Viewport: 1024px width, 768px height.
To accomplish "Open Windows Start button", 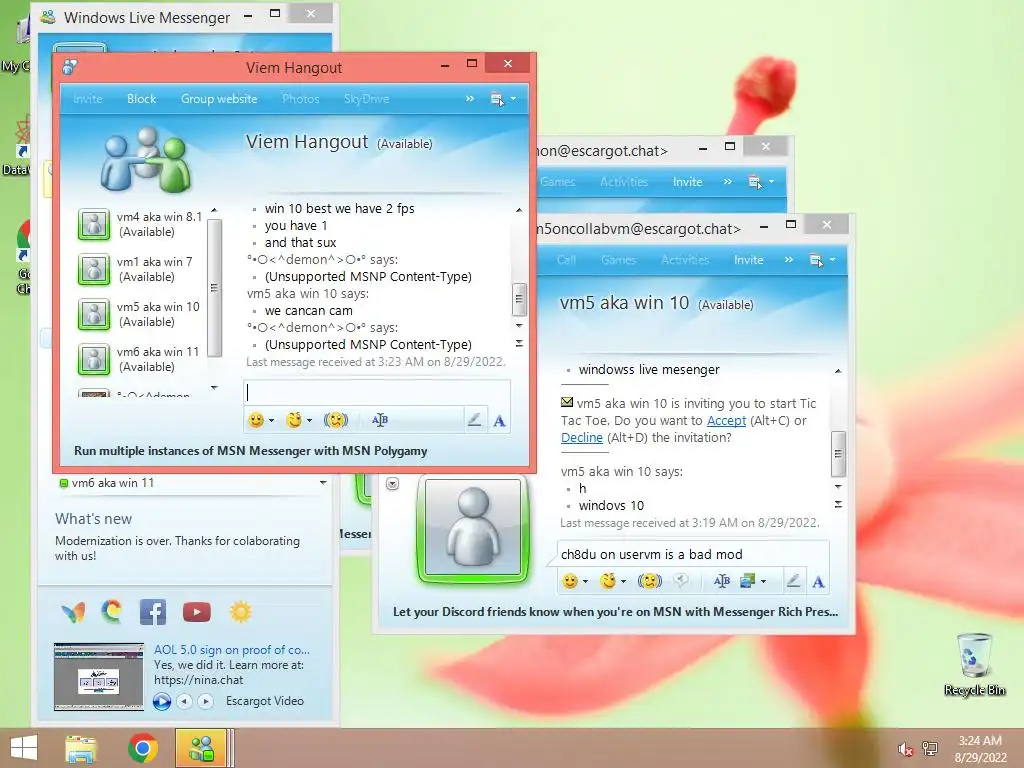I will pyautogui.click(x=24, y=748).
